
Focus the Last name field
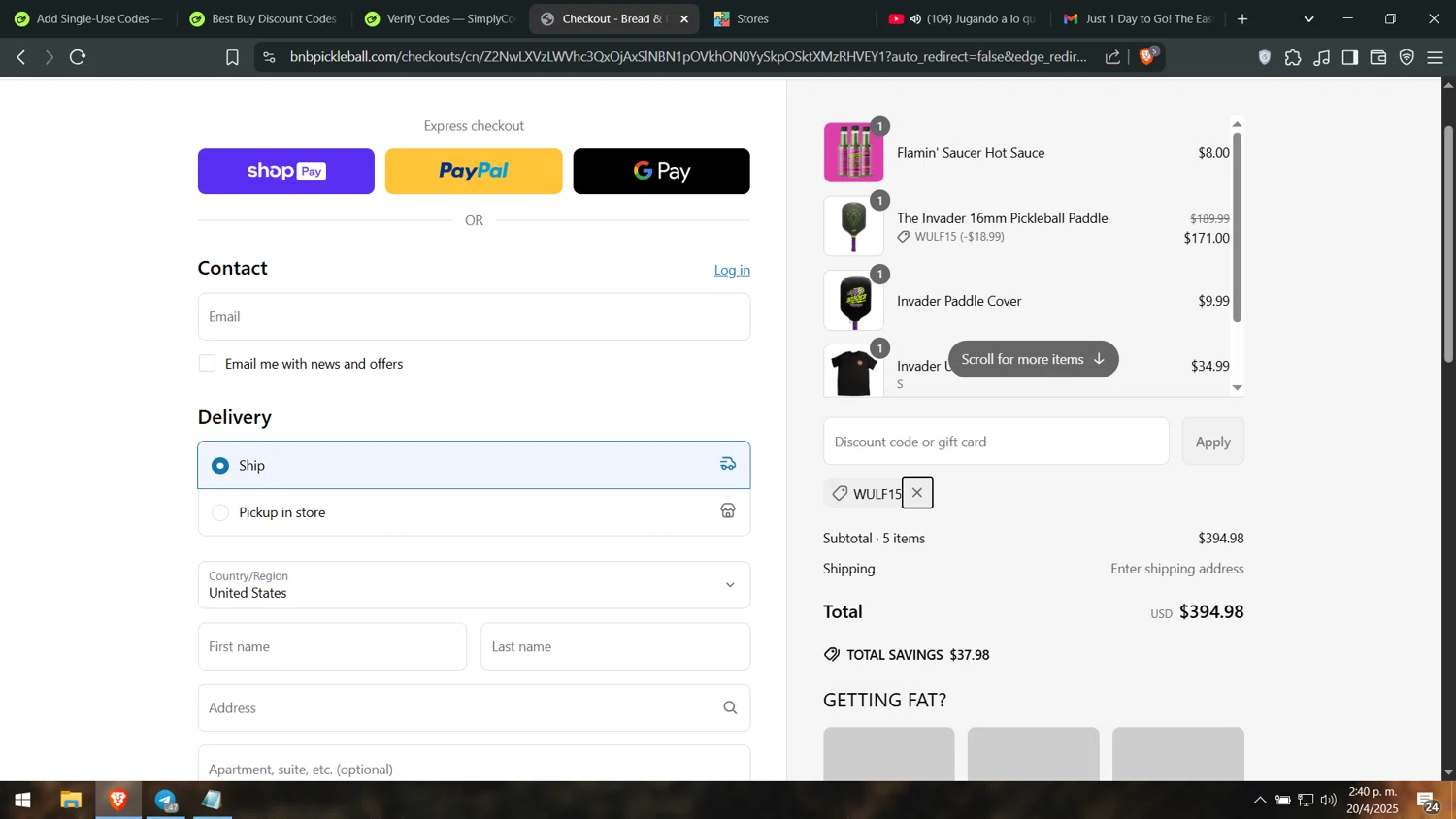coord(615,646)
